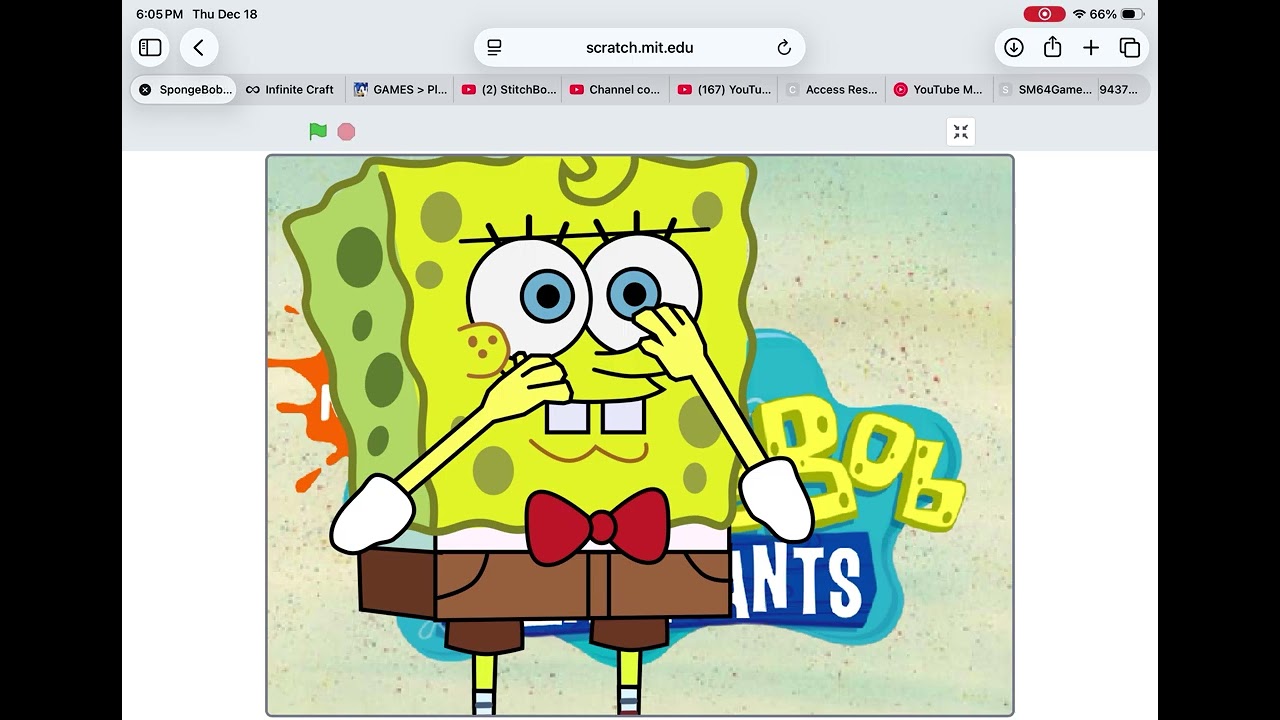Exit full screen mode on the stage
This screenshot has height=720, width=1280.
point(961,132)
